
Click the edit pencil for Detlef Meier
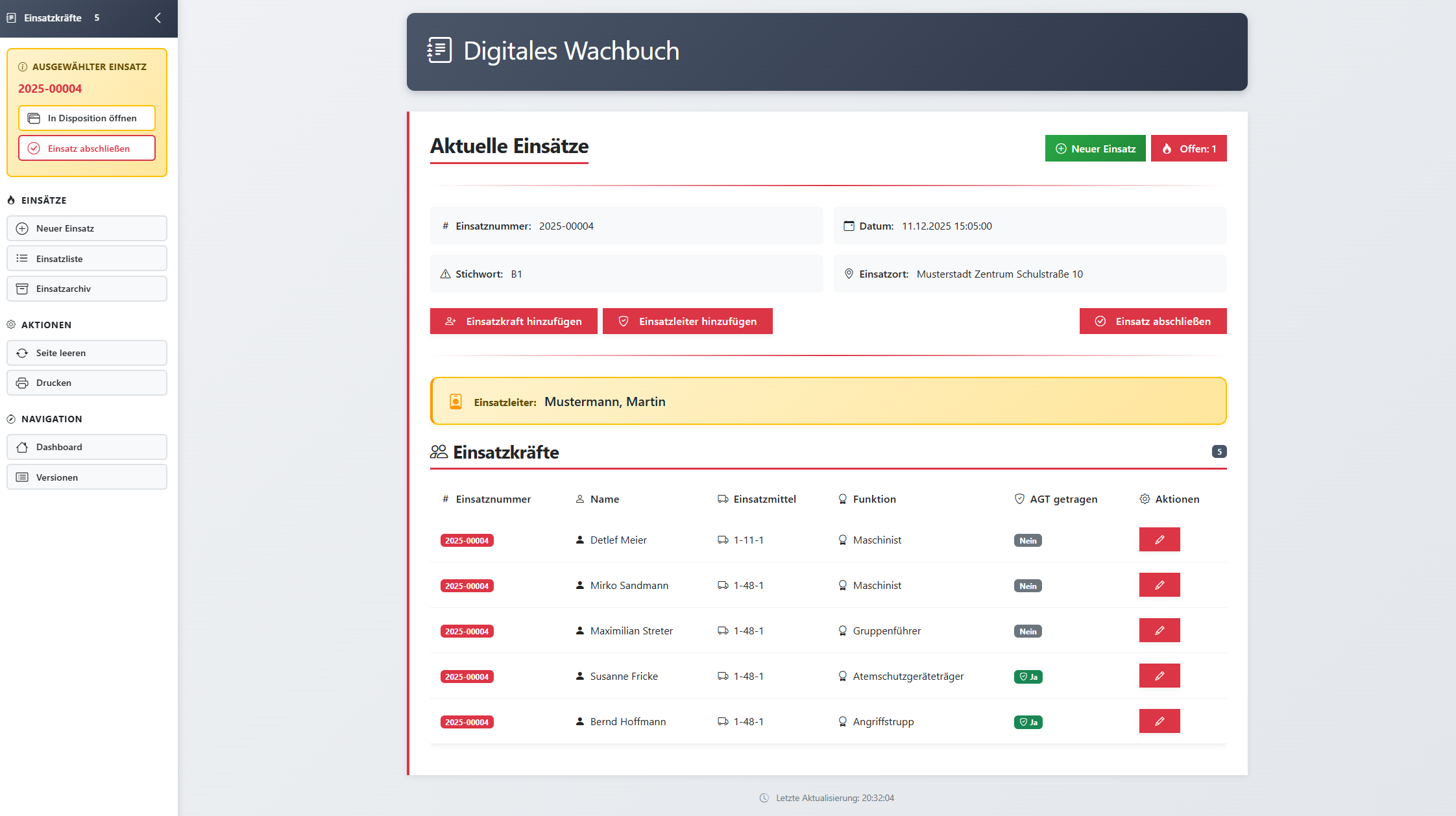pyautogui.click(x=1159, y=539)
